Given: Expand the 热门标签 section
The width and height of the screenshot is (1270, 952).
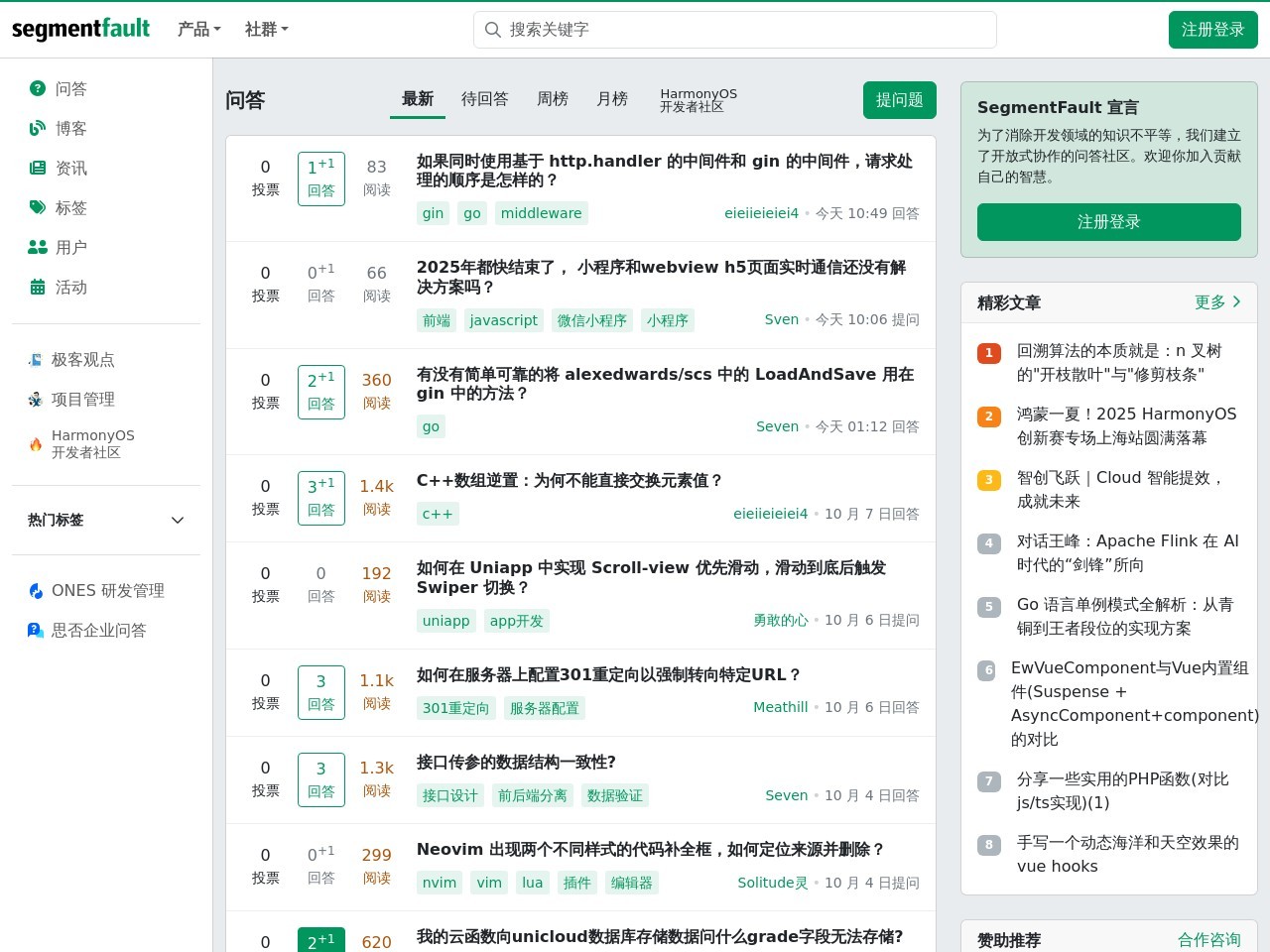Looking at the screenshot, I should point(178,521).
